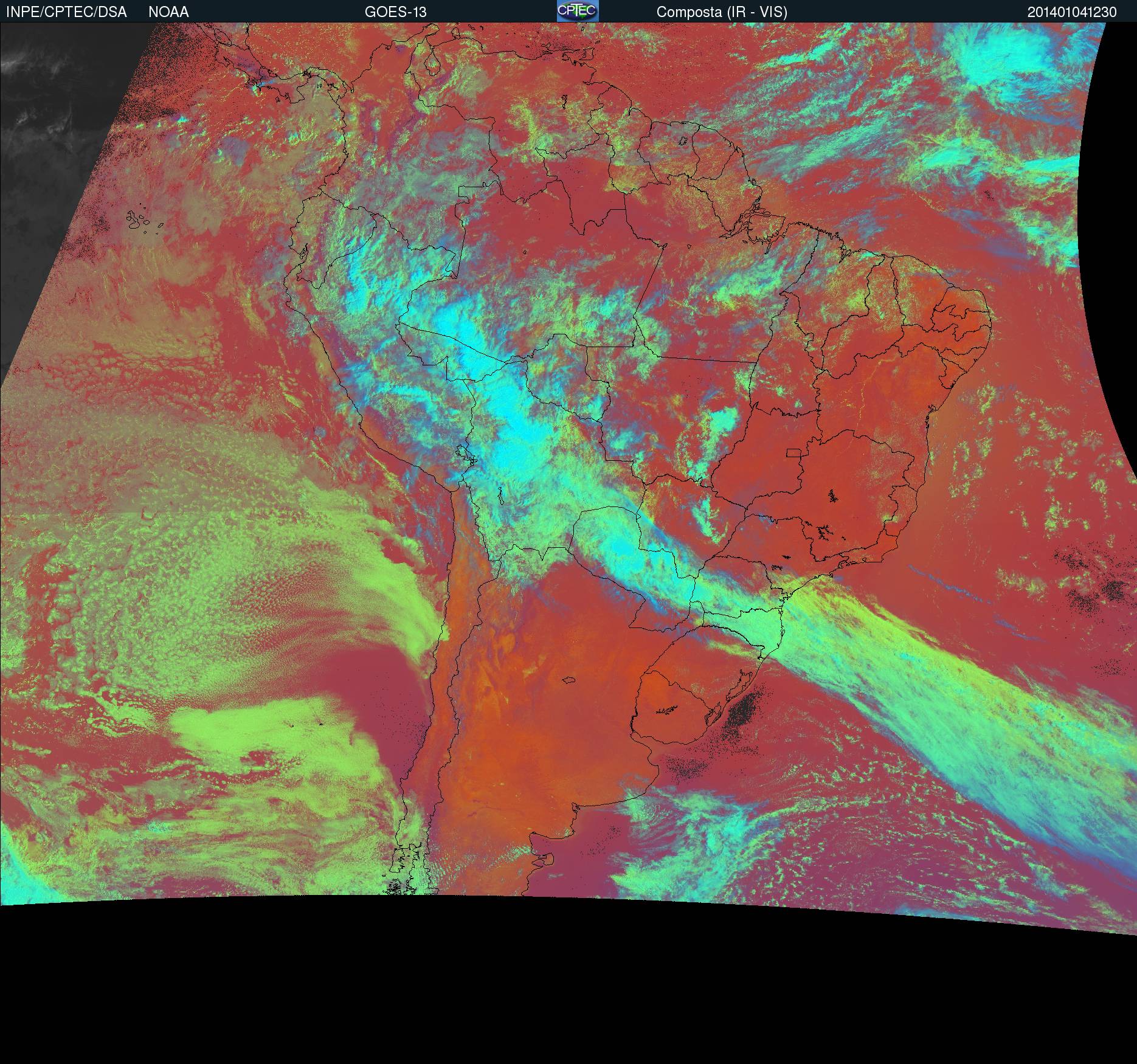Image resolution: width=1137 pixels, height=1064 pixels.
Task: Click the CPTEC logo in the header
Action: pyautogui.click(x=577, y=12)
